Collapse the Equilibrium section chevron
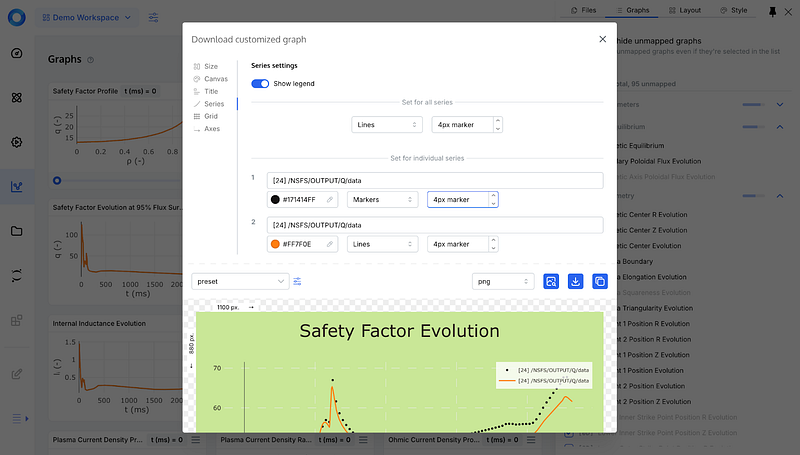 tap(780, 127)
